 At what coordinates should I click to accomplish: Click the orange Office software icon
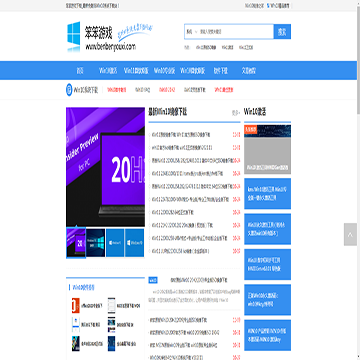76,305
